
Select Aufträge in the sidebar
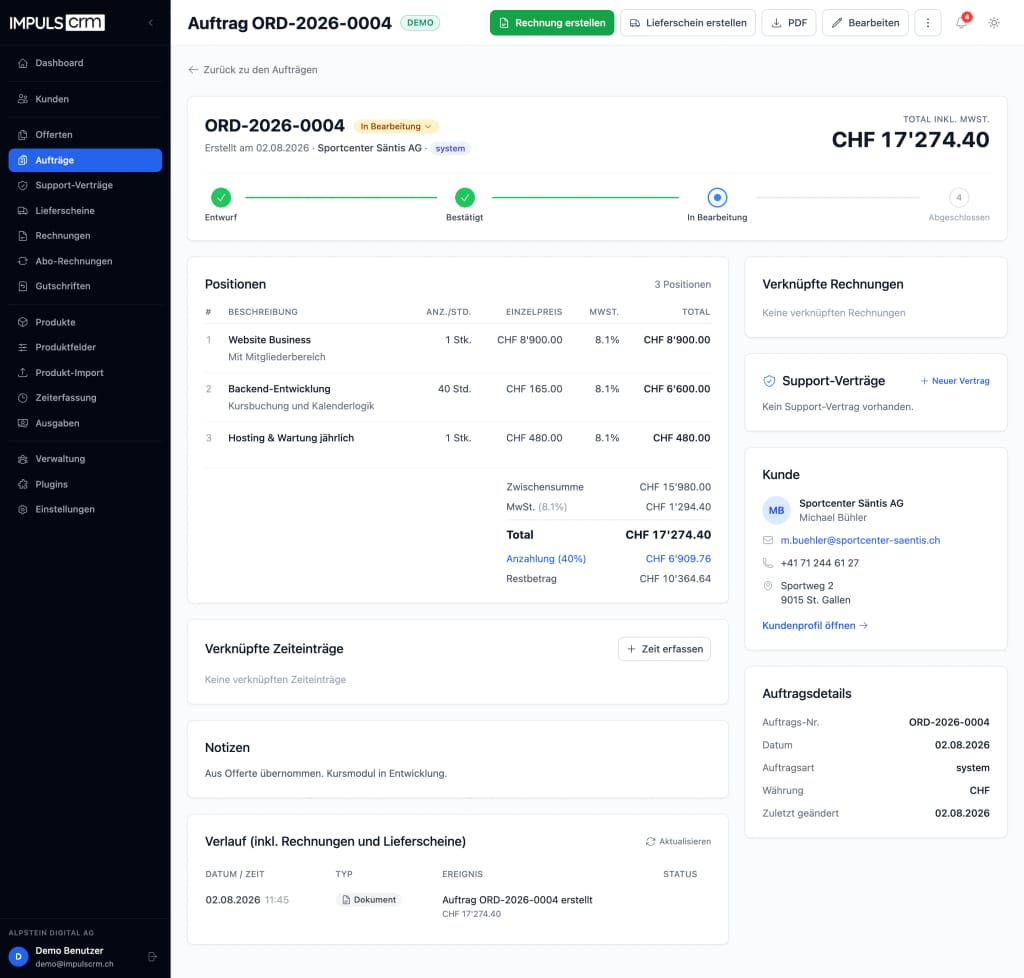[85, 160]
